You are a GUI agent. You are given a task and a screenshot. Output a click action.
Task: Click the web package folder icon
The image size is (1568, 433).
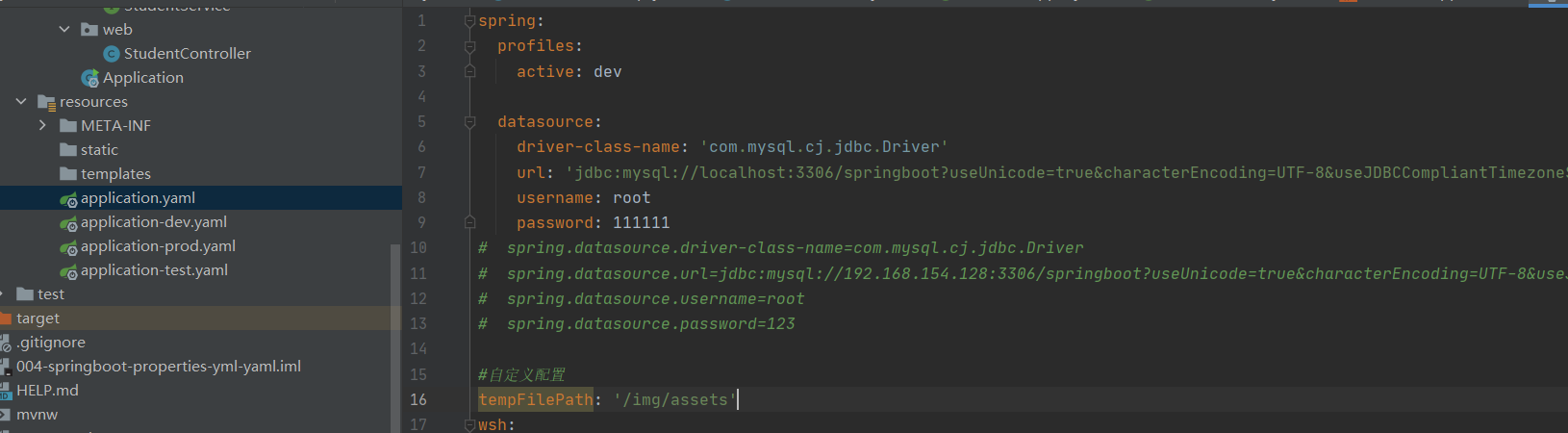point(89,30)
